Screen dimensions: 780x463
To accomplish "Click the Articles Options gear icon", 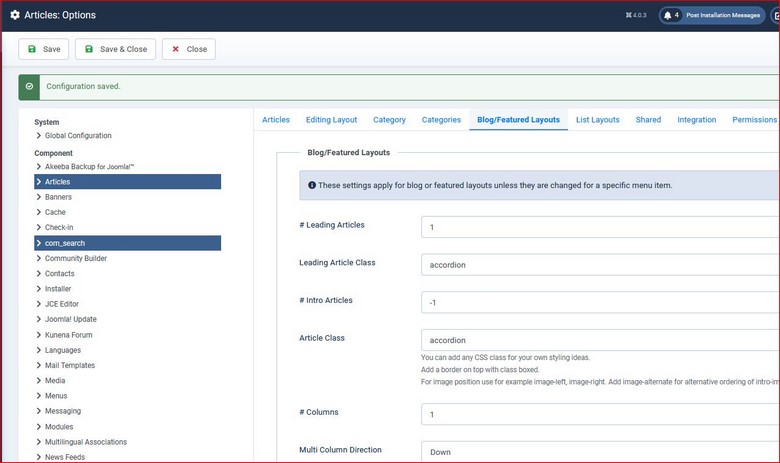I will click(x=15, y=16).
